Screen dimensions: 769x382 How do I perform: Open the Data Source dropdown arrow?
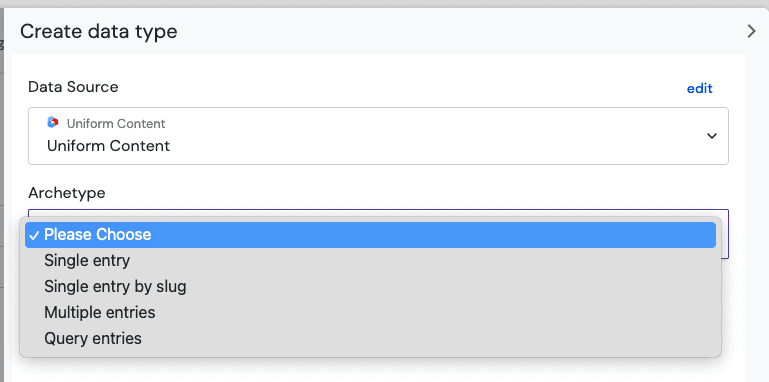[712, 136]
